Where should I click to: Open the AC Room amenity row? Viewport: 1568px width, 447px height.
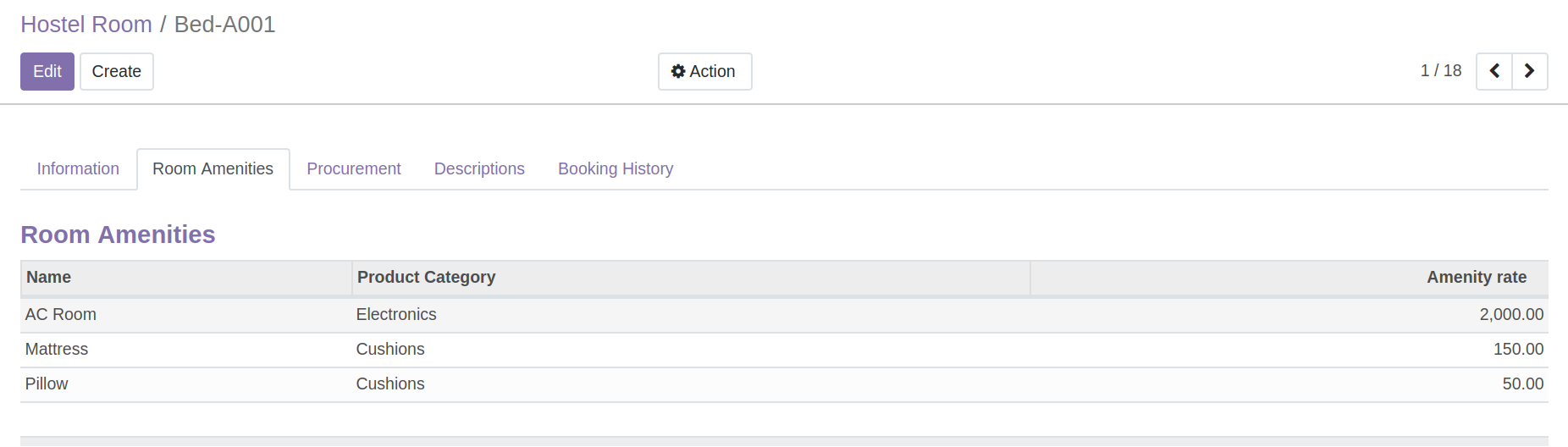click(x=784, y=315)
